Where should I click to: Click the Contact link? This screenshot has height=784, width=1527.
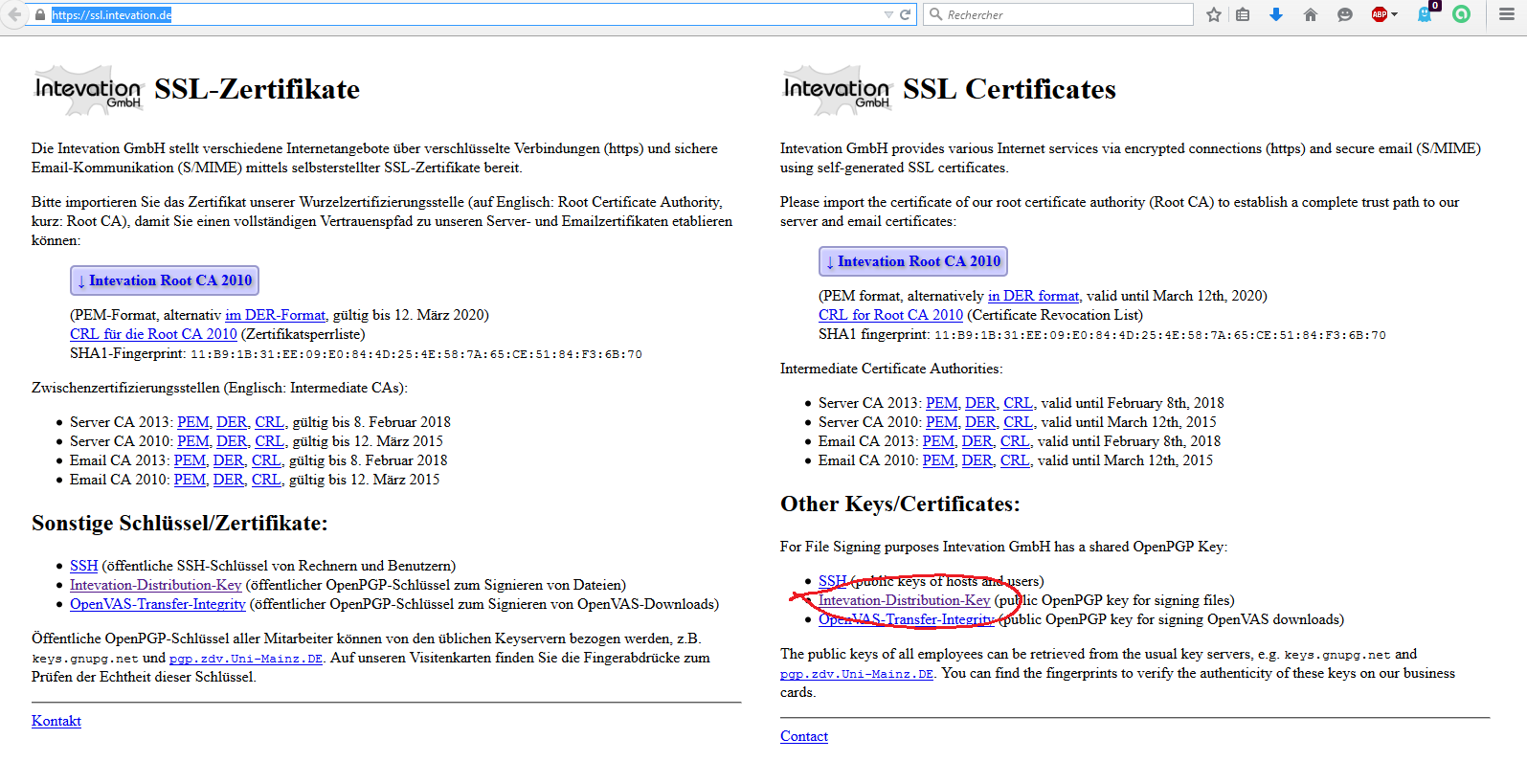click(804, 736)
